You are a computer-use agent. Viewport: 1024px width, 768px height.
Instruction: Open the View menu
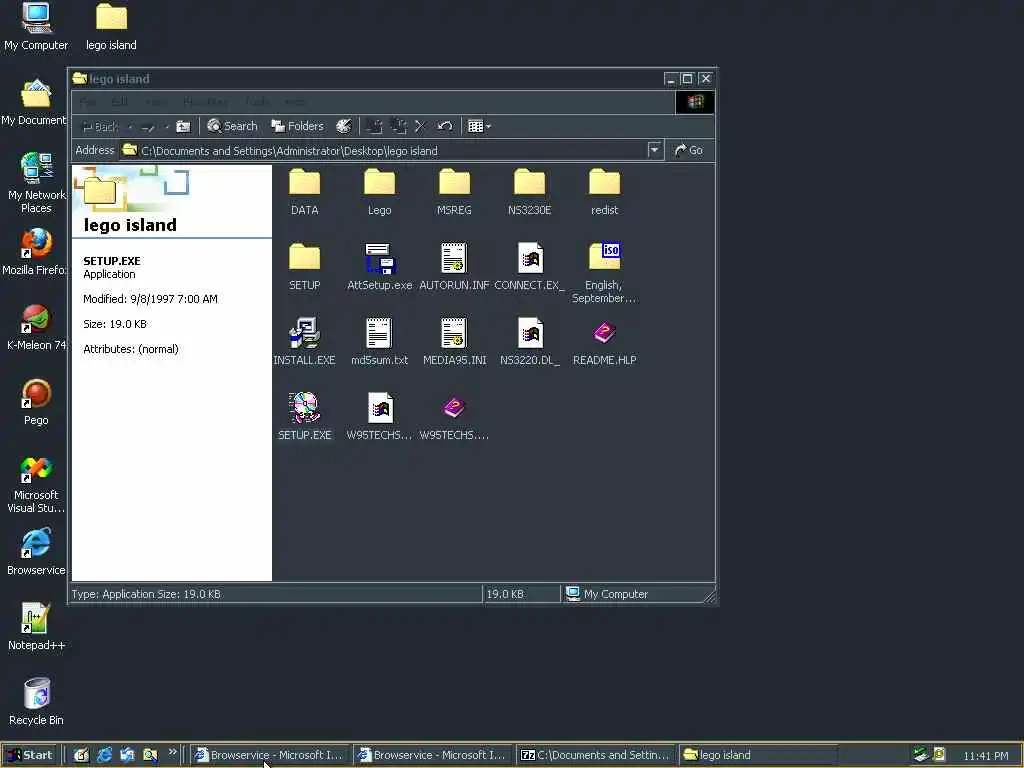point(155,103)
